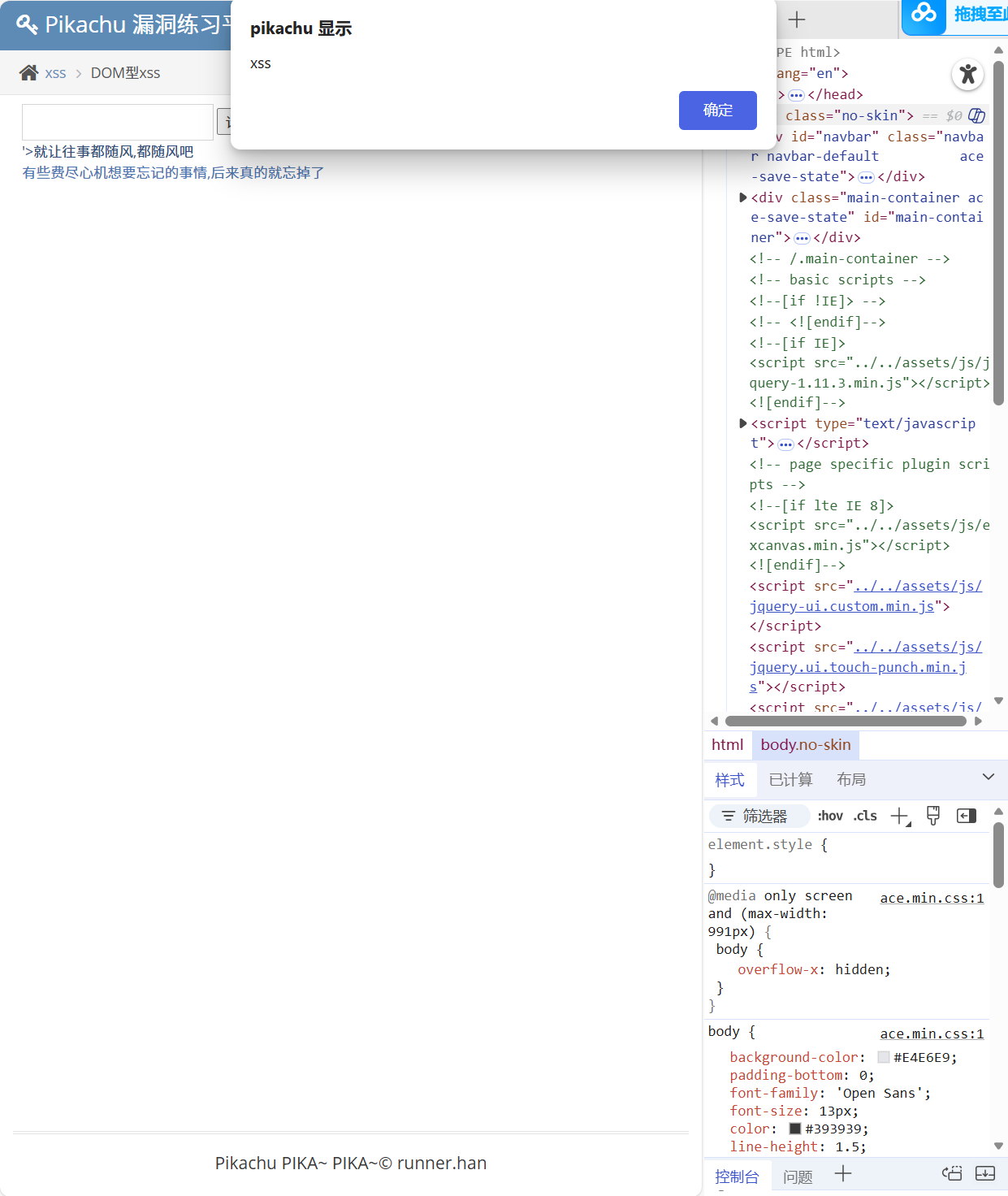Click the <!-- /.main-container --> comment

click(x=850, y=258)
